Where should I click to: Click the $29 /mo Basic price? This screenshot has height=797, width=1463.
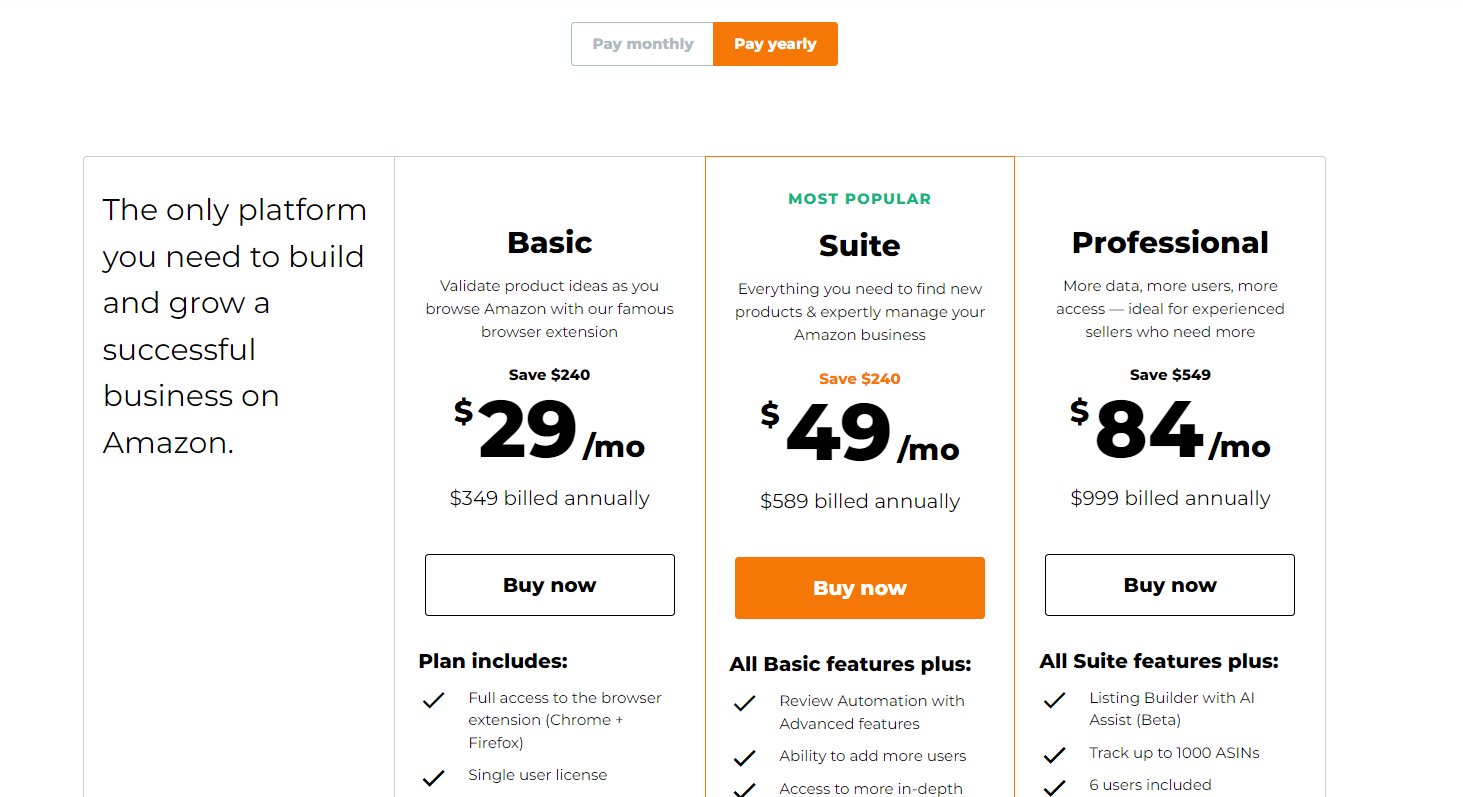549,432
